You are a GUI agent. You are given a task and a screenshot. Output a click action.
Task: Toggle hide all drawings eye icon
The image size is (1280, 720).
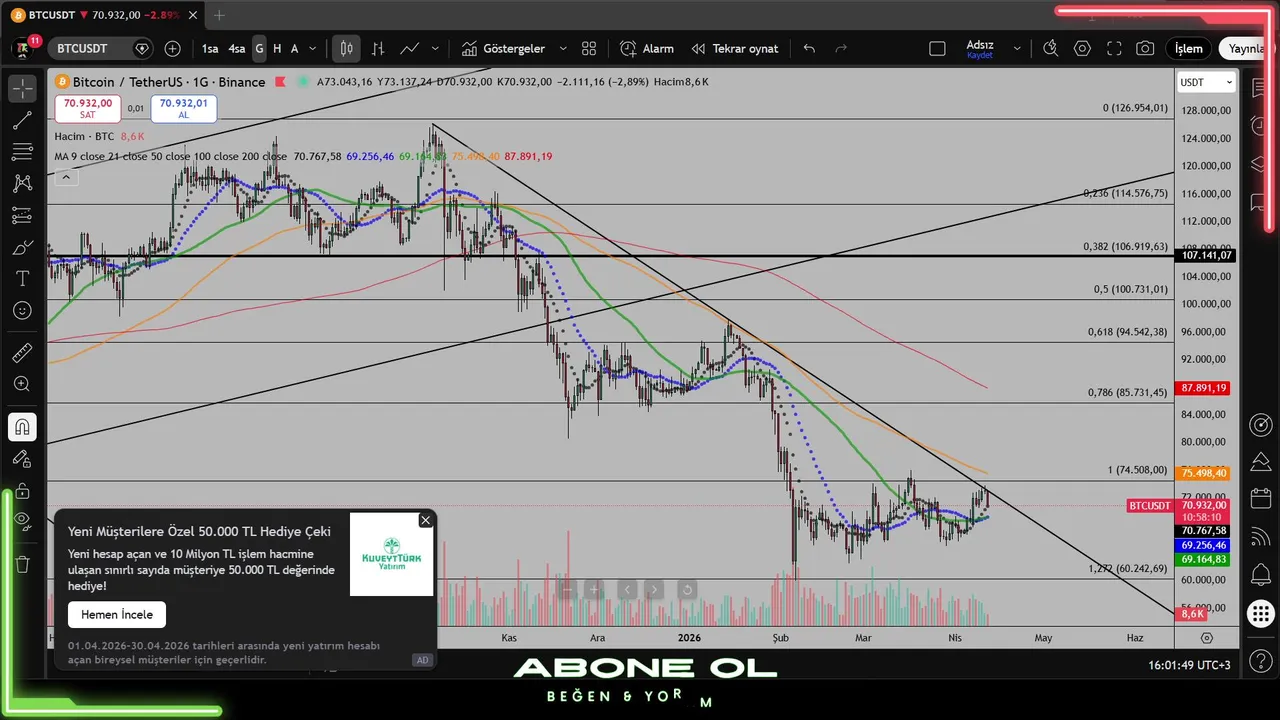[x=22, y=519]
